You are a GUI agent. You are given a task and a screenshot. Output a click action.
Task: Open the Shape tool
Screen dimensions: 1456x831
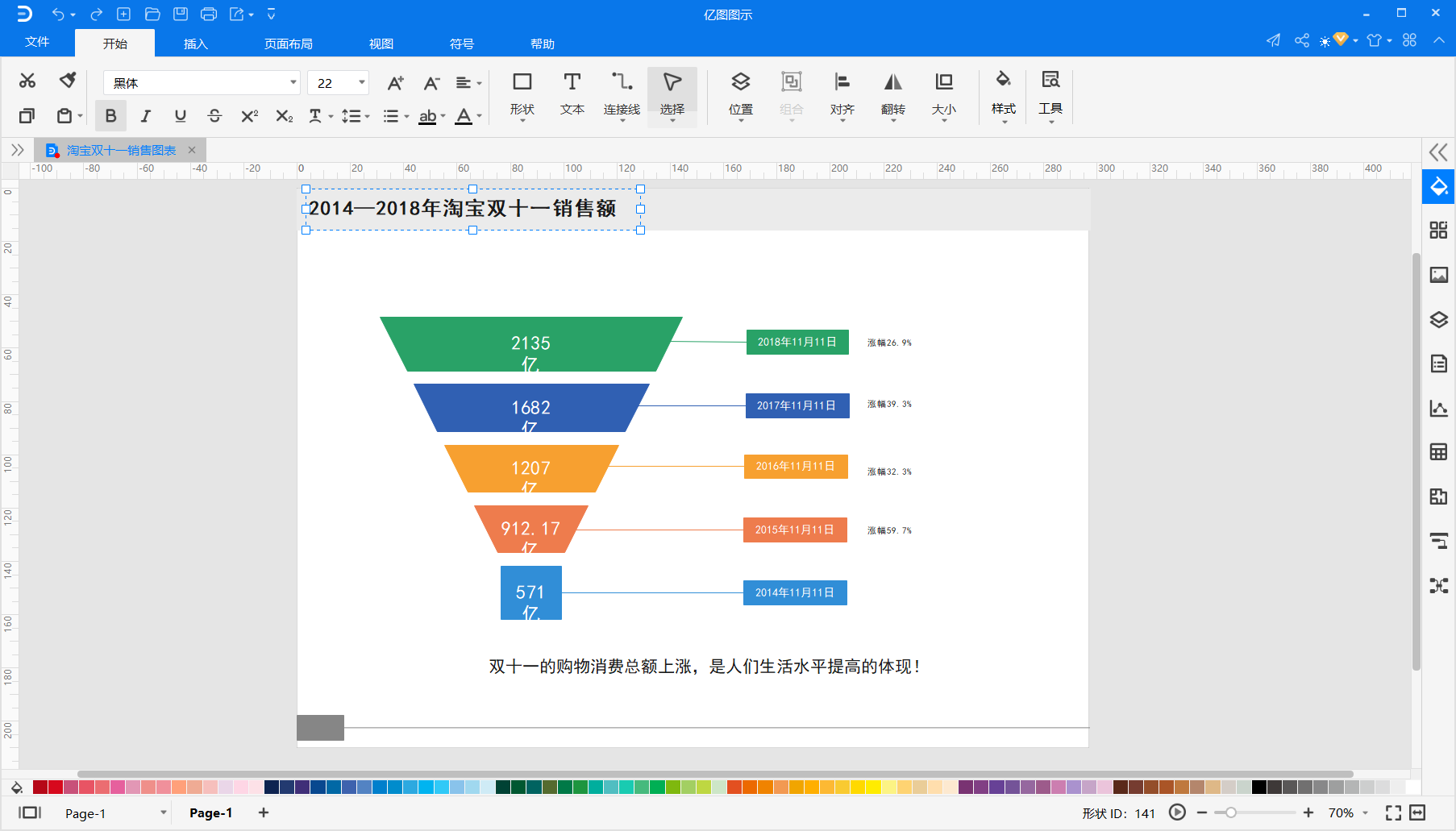[522, 95]
